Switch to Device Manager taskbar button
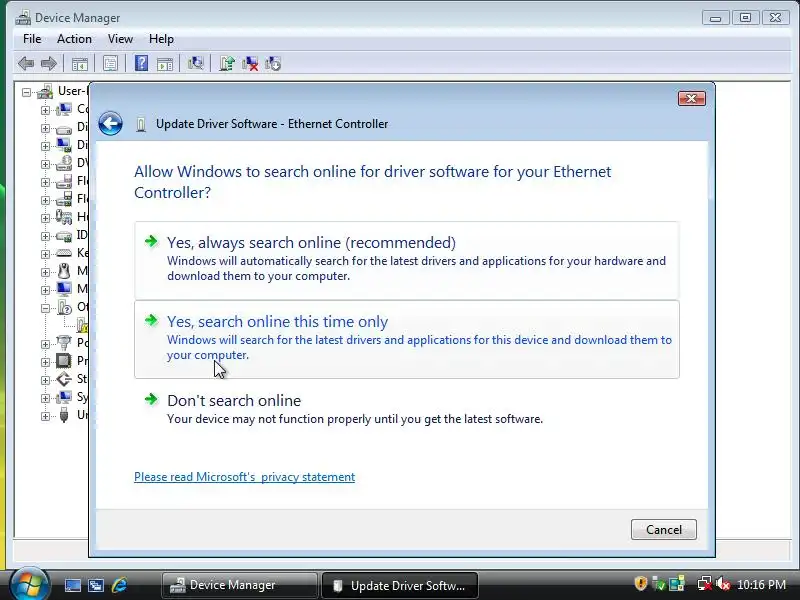800x600 pixels. (240, 585)
